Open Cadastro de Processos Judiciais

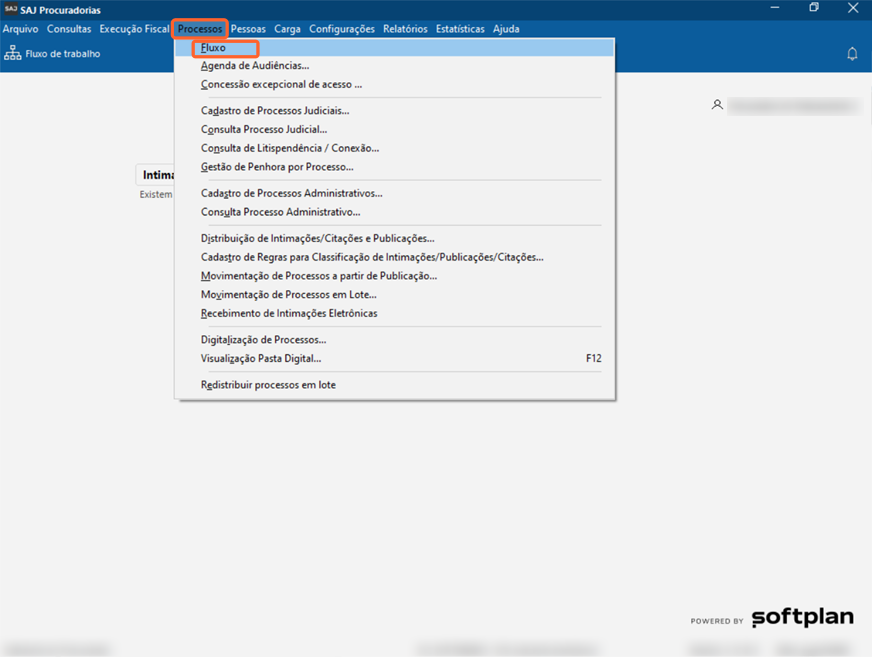click(x=275, y=111)
